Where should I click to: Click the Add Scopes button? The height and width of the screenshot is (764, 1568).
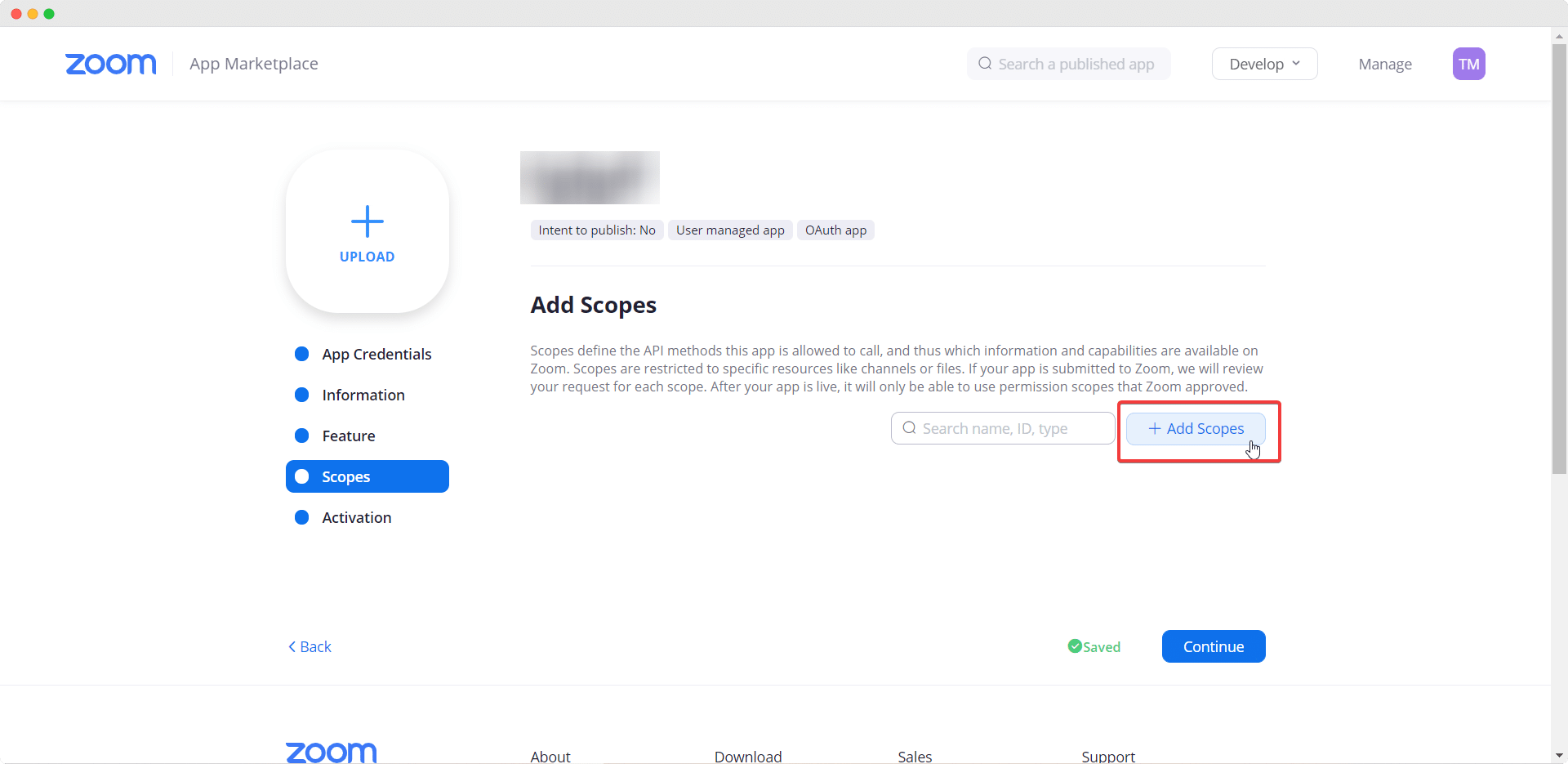point(1196,428)
